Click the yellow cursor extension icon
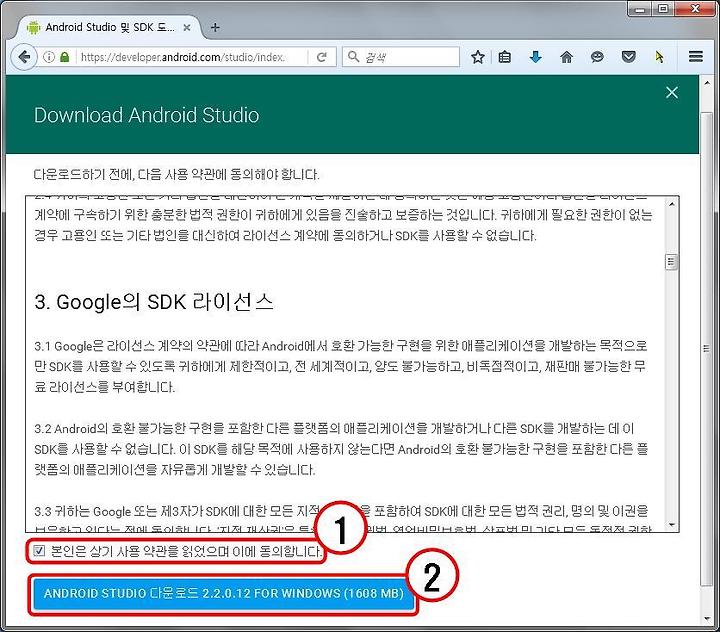 [659, 57]
